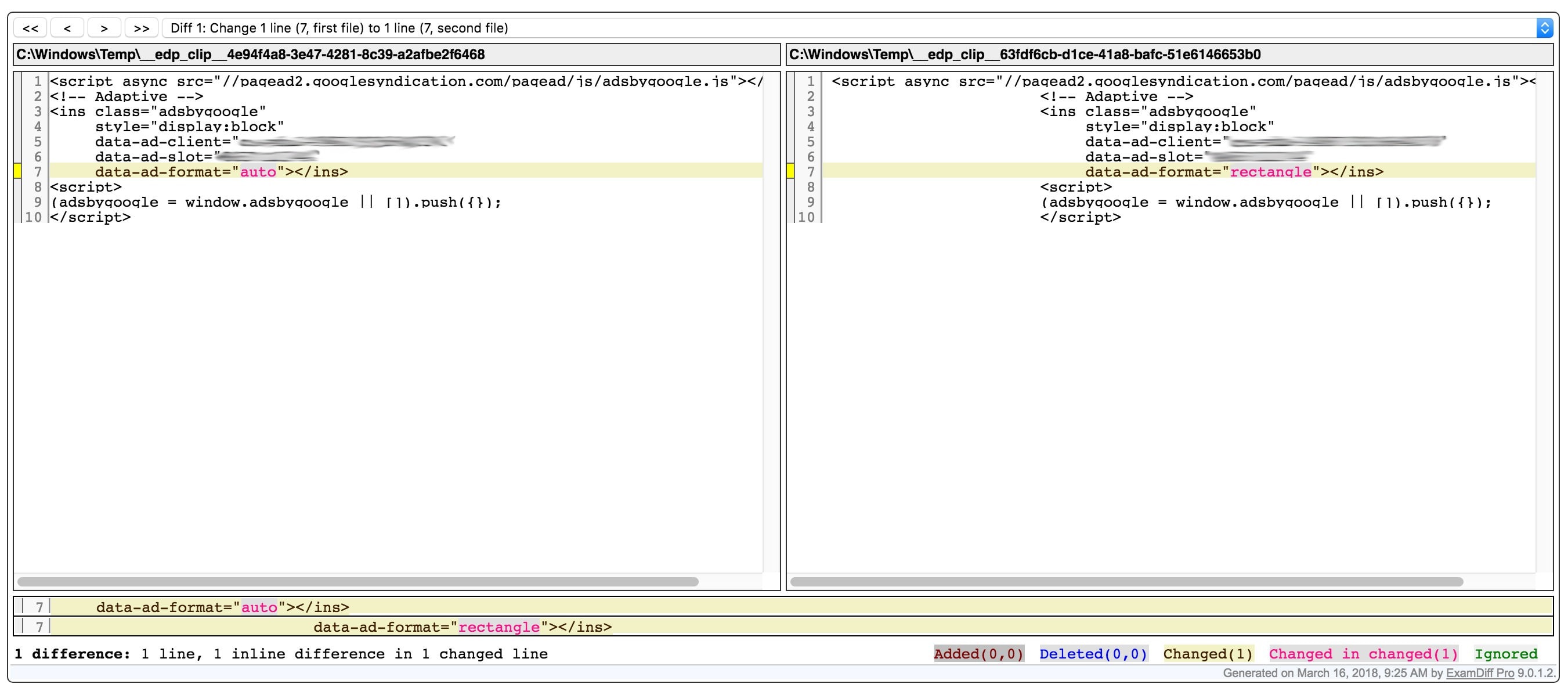
Task: Click yellow change marker in left pane
Action: point(17,172)
